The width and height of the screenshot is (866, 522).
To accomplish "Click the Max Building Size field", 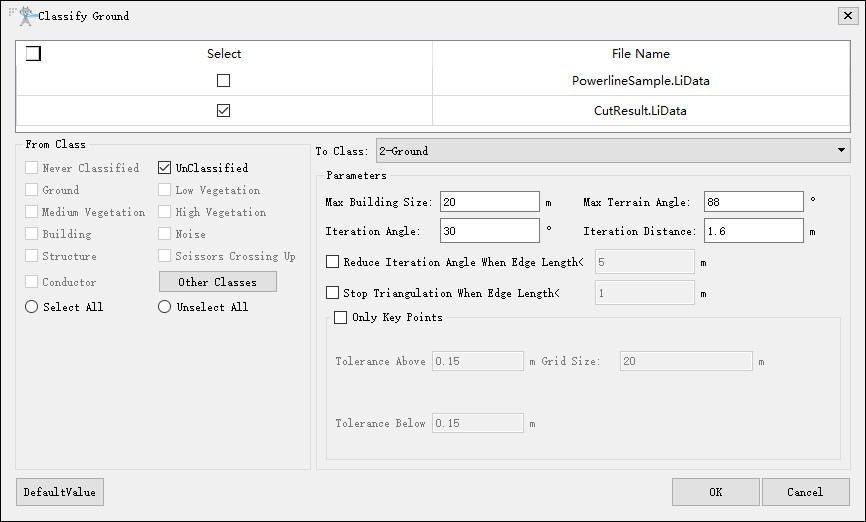I will click(x=489, y=202).
